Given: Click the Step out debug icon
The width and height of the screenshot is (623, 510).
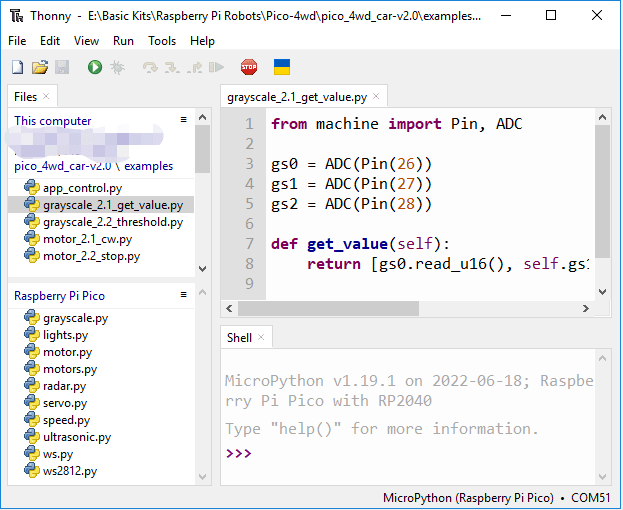Looking at the screenshot, I should pos(194,68).
